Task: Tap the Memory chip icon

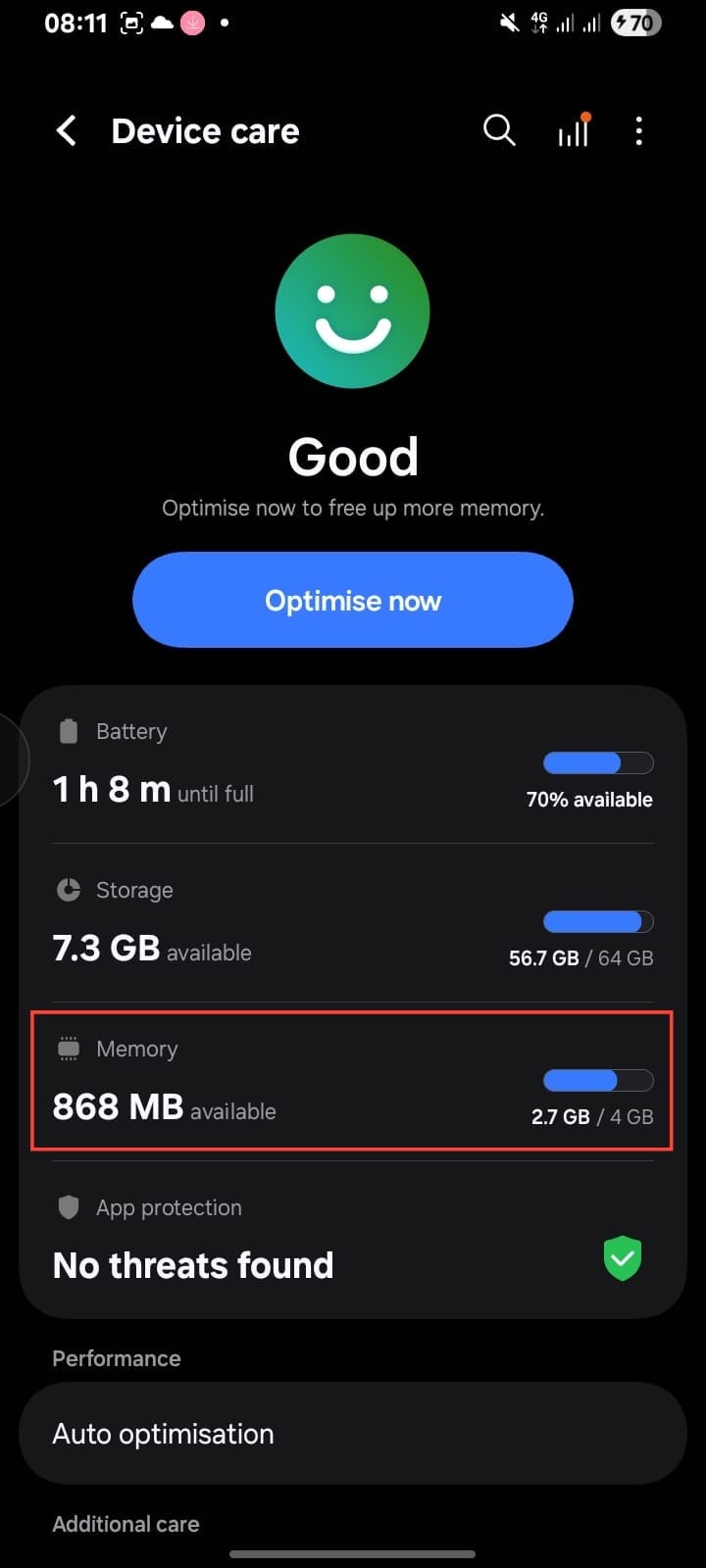Action: click(69, 1049)
